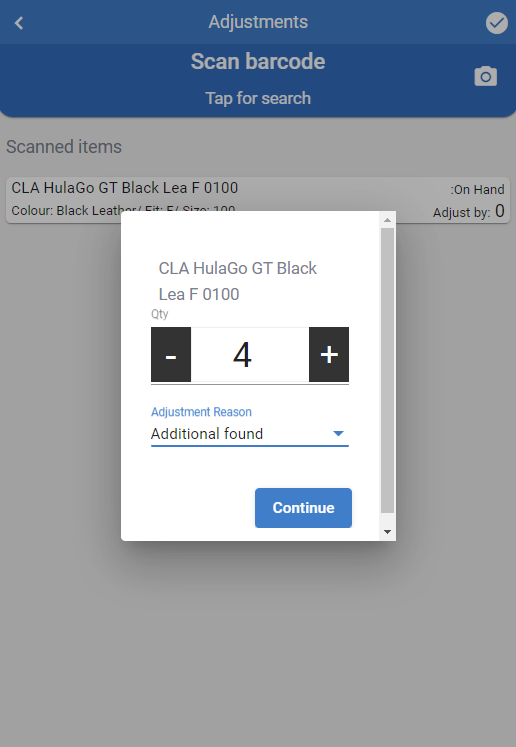The image size is (516, 747).
Task: Open the camera barcode scanner
Action: coord(486,76)
